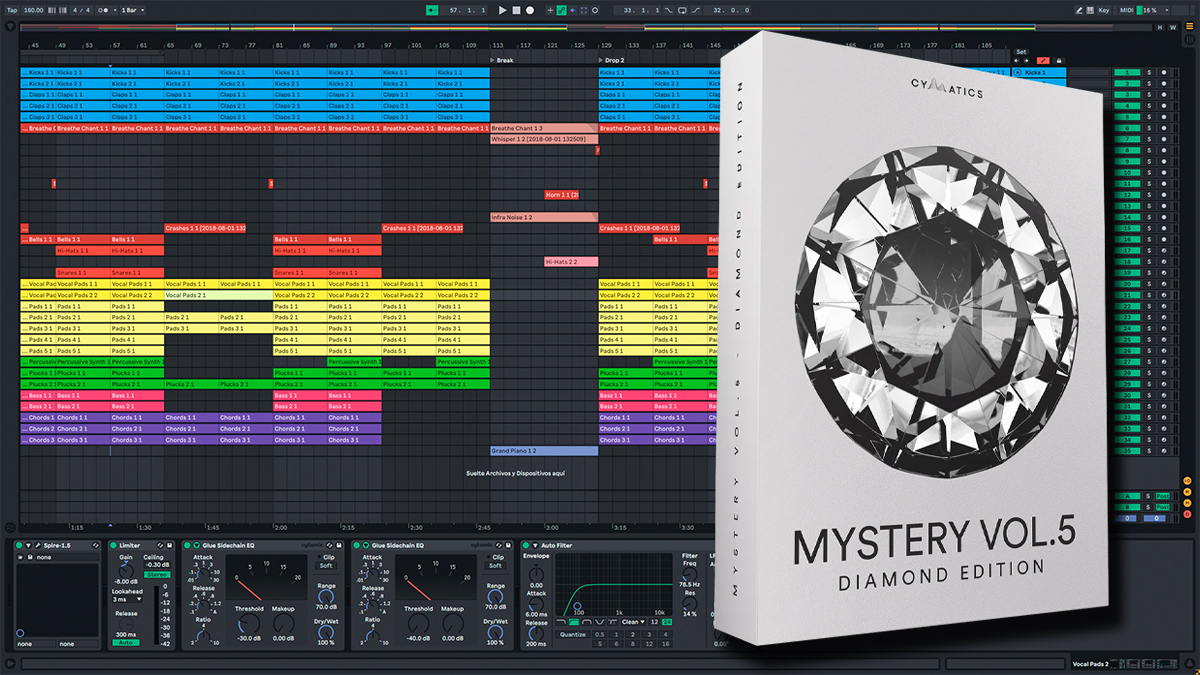Screen dimensions: 1200x675
Task: Select the Infra Noise 1 2 clip
Action: 543,217
